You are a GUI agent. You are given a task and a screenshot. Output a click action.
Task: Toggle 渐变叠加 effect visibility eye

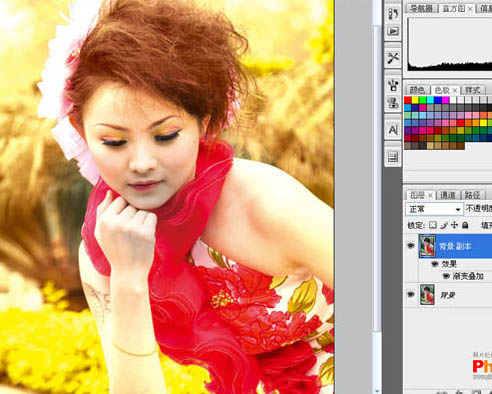pos(446,276)
